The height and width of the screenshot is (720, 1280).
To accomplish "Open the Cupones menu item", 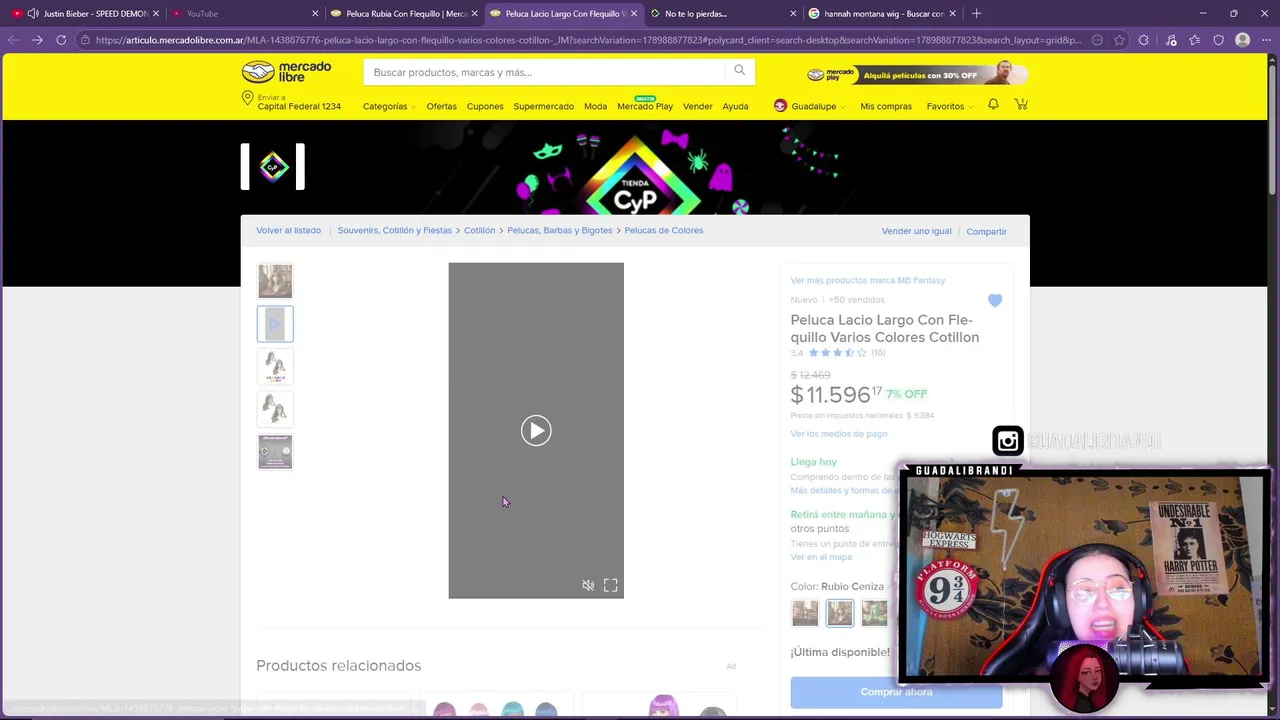I will 485,106.
